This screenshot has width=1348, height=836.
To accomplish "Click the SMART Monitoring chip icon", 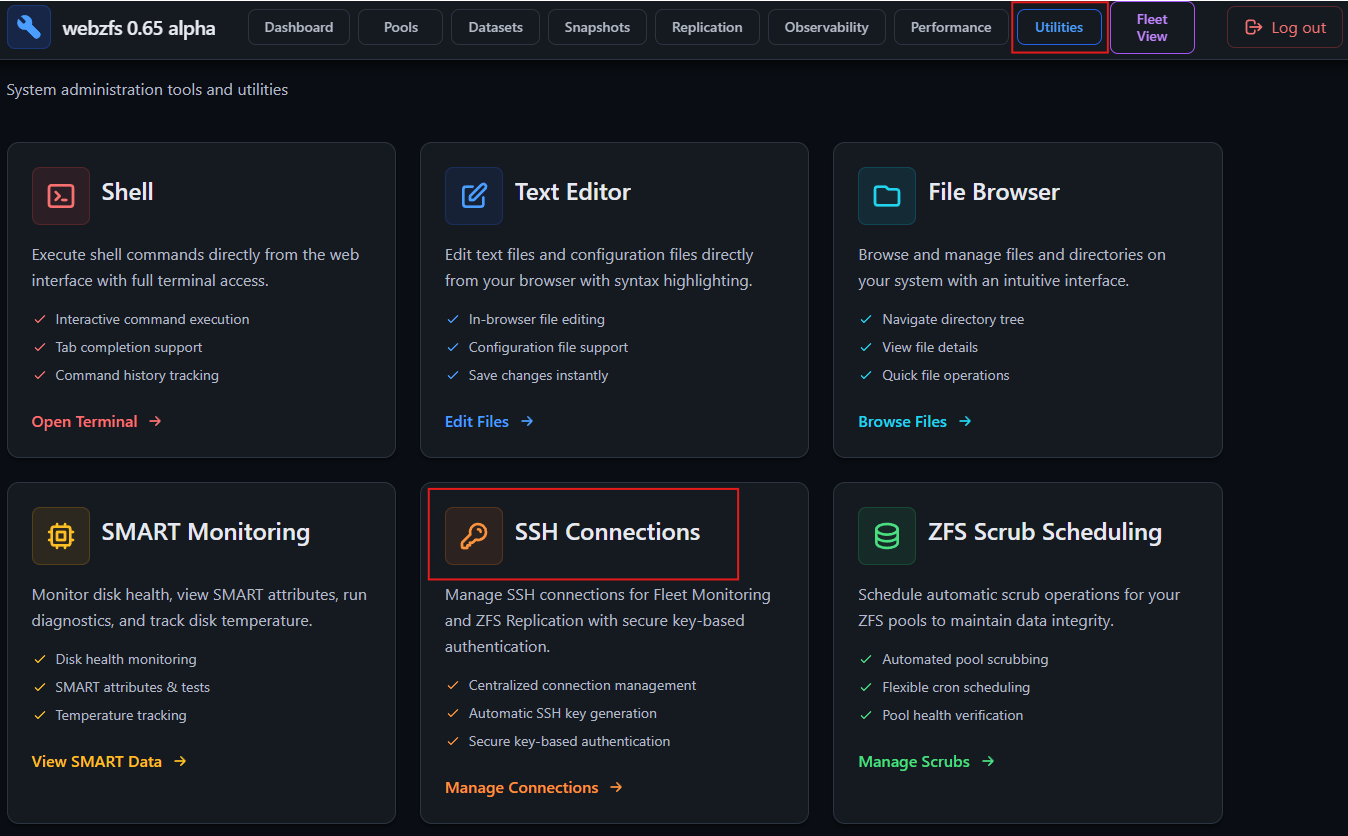I will click(x=61, y=536).
